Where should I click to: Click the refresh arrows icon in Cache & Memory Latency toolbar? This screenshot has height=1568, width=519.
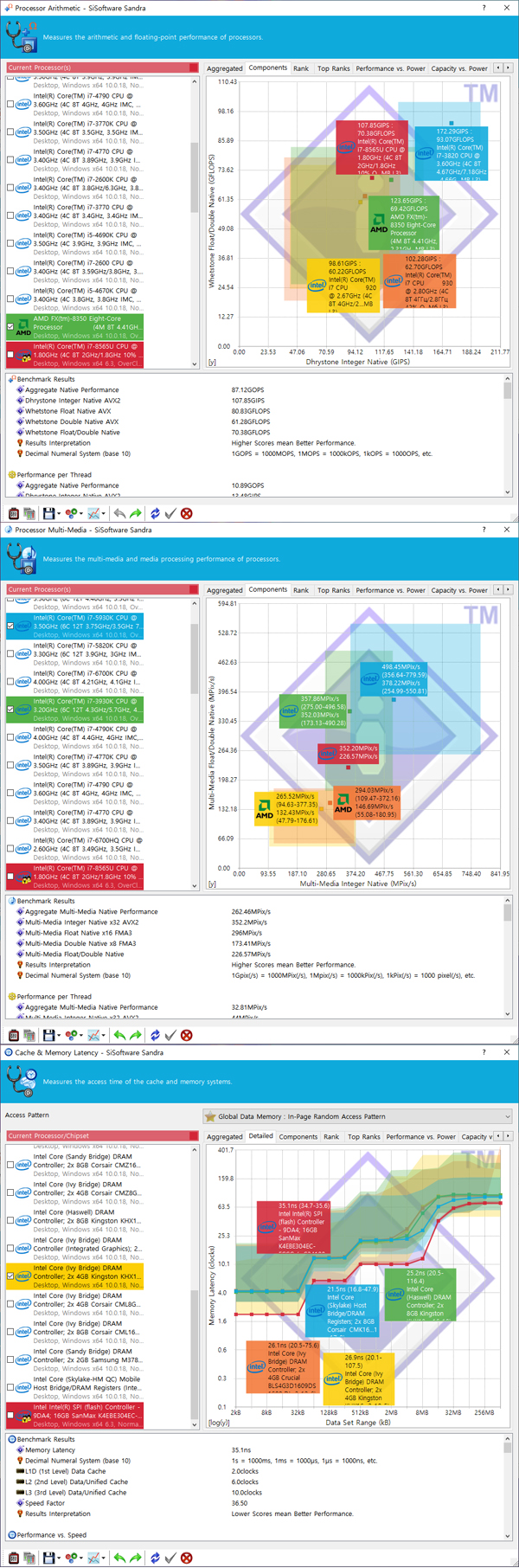coord(155,1558)
